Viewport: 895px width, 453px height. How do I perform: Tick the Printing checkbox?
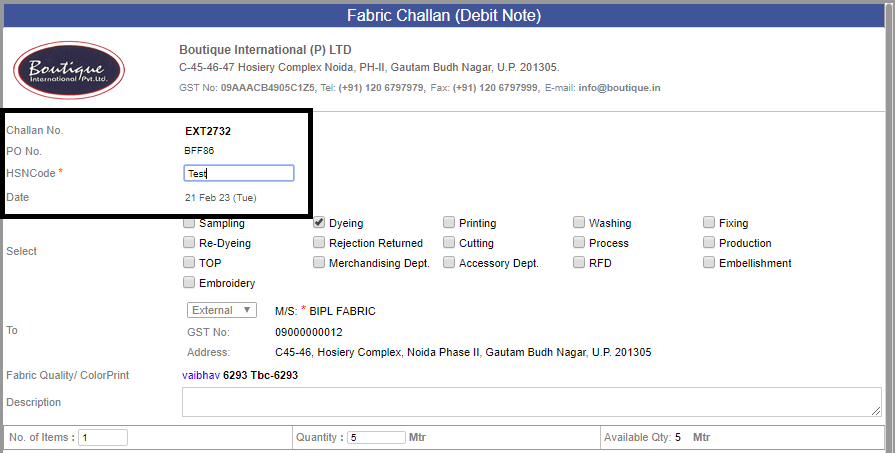(449, 223)
